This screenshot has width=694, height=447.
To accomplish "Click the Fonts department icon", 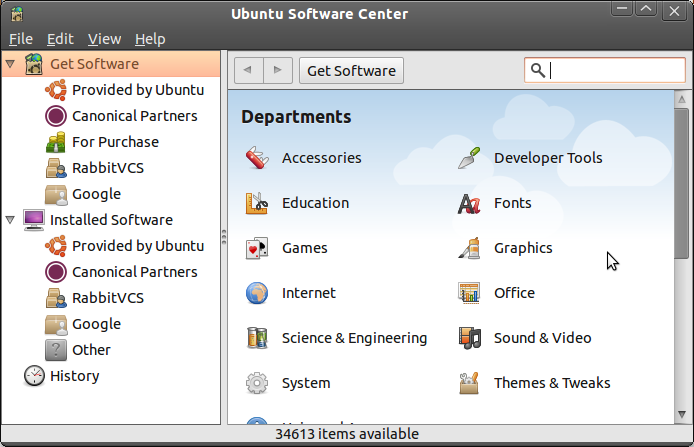I will pos(469,203).
